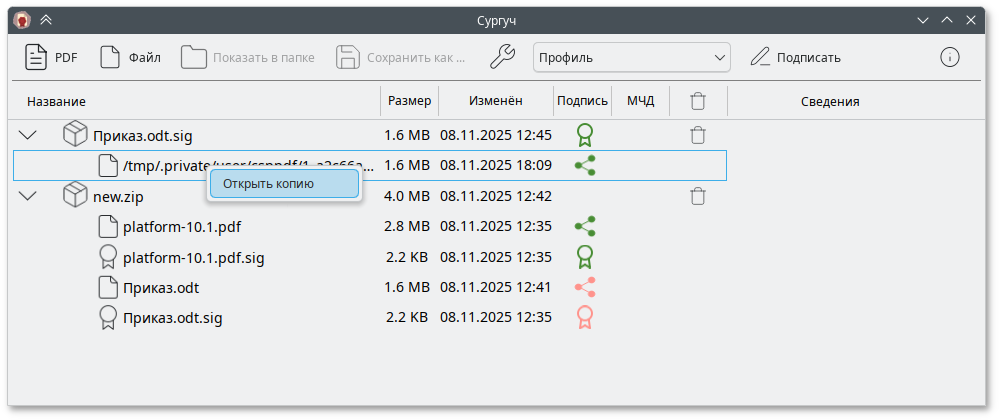Click trash icon in Приказ.odt.sig row
This screenshot has width=999, height=420.
pos(698,135)
